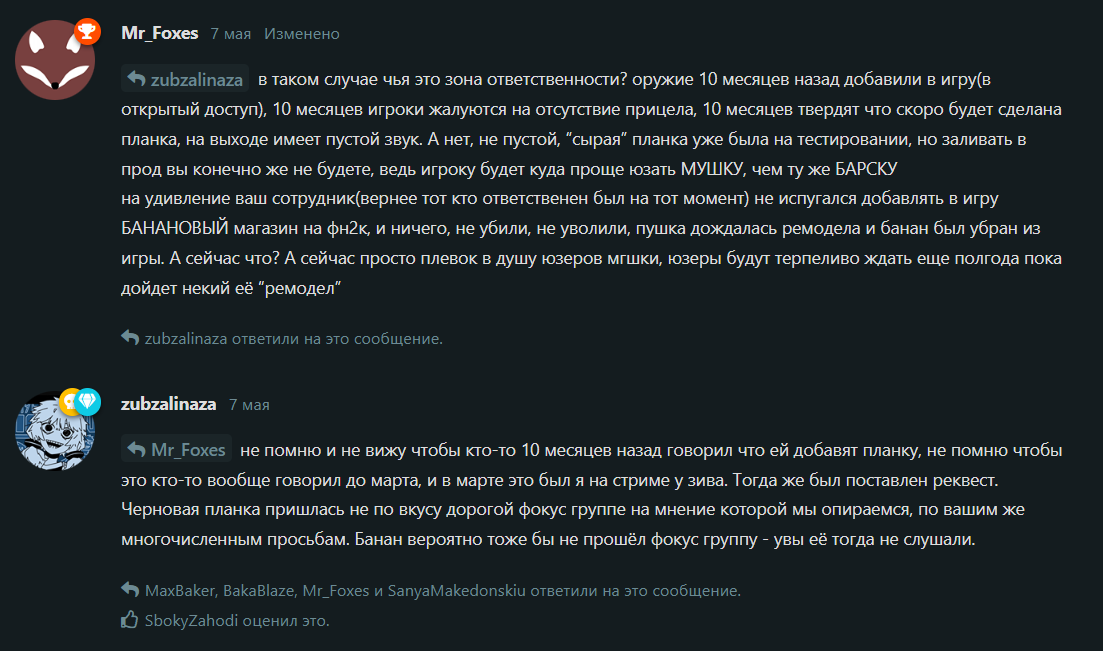Click reply arrow icon beside Mr_Foxes quote tag
Viewport: 1103px width, 651px height.
point(136,449)
